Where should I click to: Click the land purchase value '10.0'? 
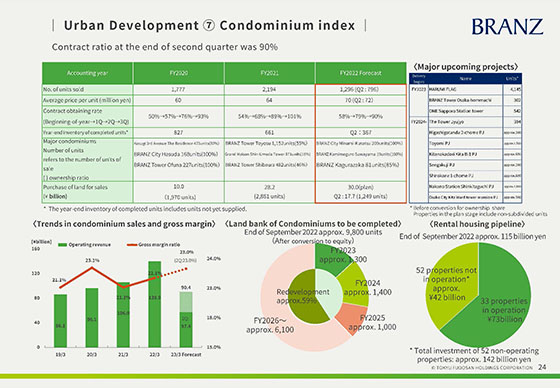point(179,186)
